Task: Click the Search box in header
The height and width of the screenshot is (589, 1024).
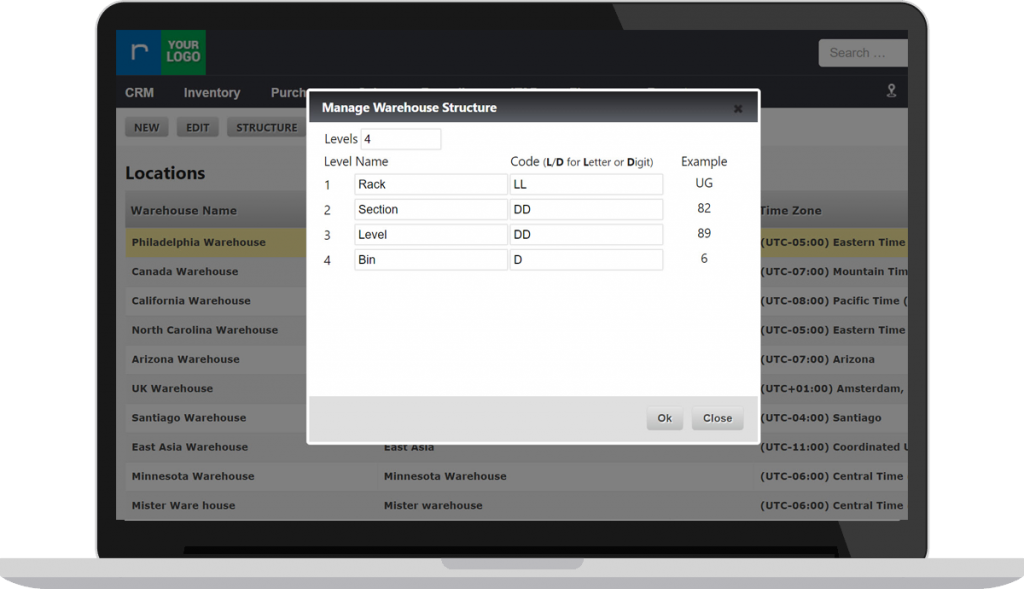Action: (862, 53)
